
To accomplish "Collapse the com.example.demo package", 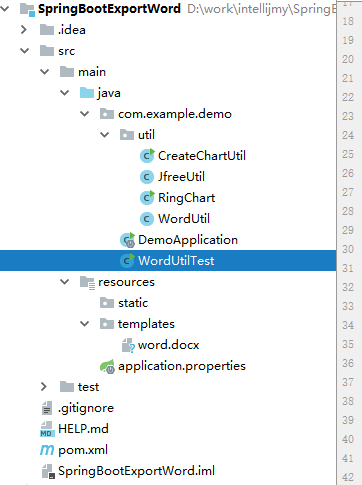I will tap(85, 114).
